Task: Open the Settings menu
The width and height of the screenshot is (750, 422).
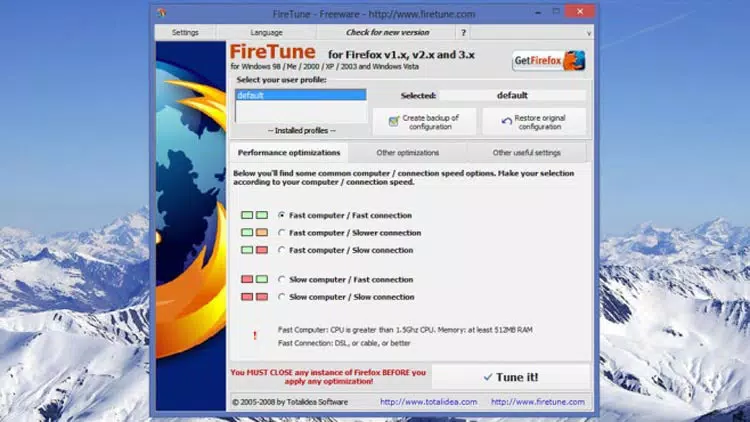Action: click(x=185, y=33)
